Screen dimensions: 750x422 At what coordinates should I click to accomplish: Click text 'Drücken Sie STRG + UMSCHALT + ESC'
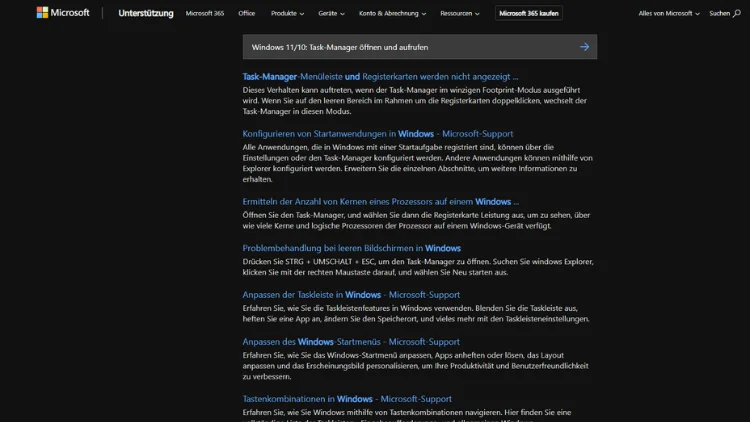(x=308, y=262)
